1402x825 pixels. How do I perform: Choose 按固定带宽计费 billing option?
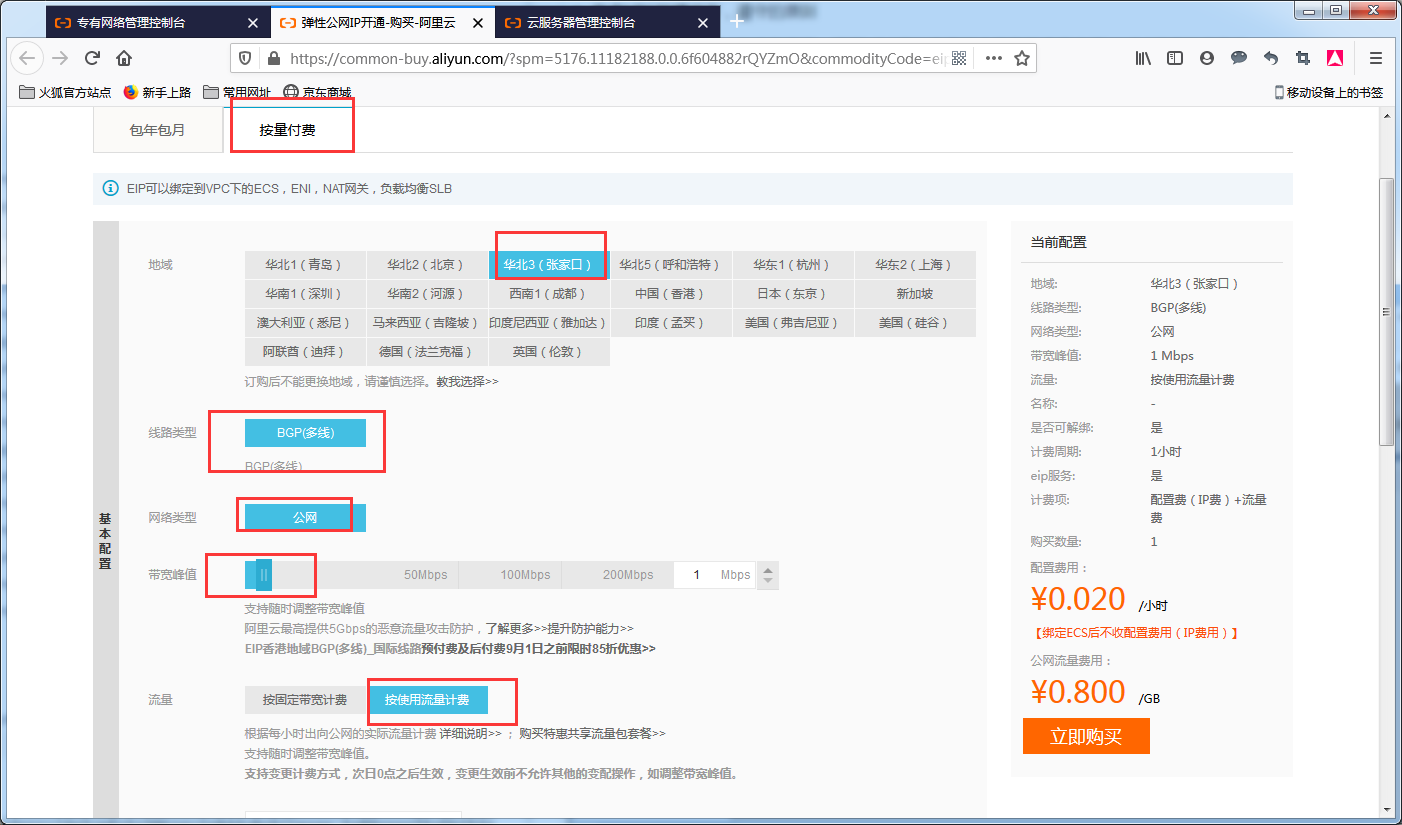304,699
